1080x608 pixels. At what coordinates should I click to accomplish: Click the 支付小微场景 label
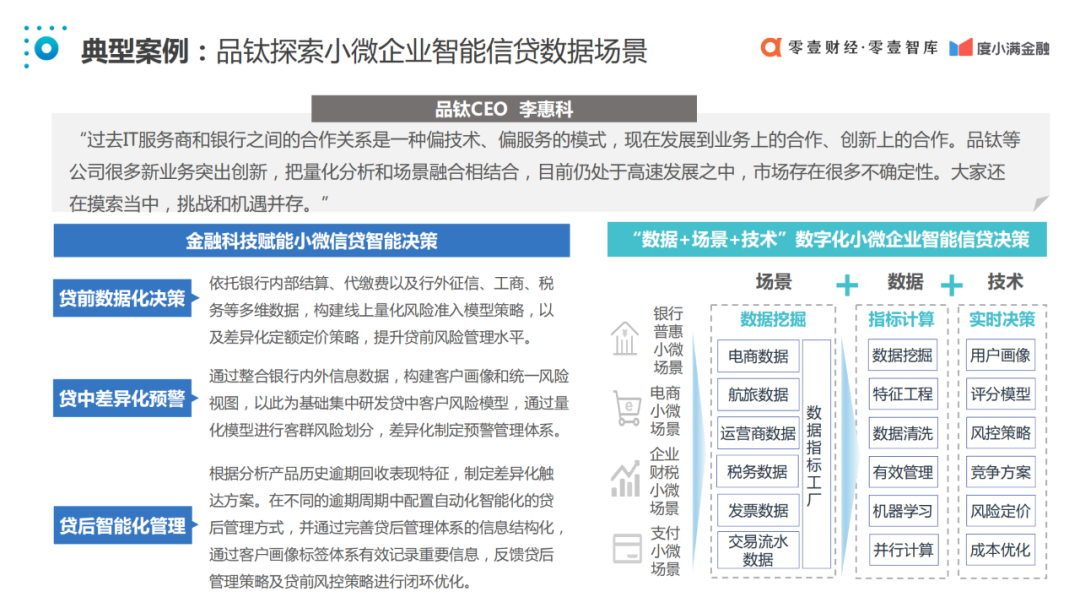pos(665,551)
